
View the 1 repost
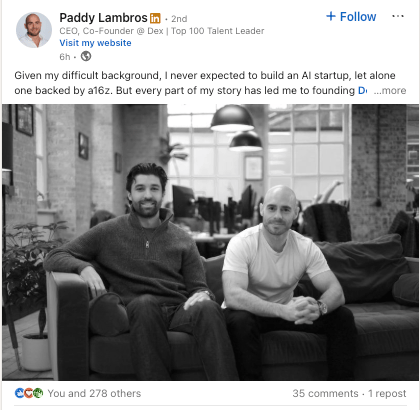point(387,393)
